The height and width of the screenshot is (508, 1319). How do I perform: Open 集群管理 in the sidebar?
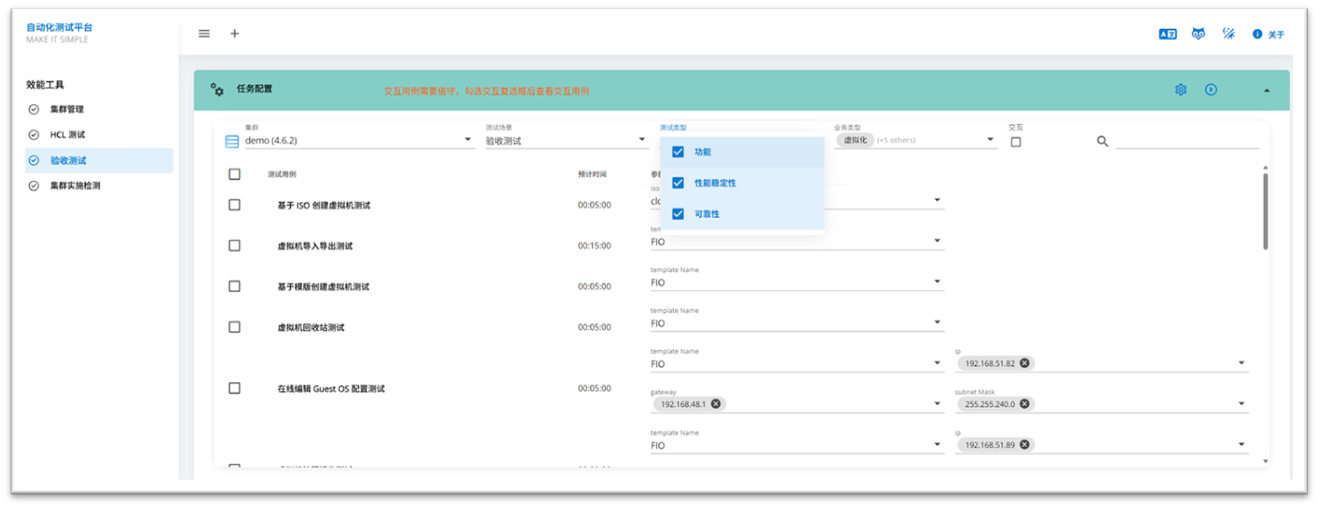click(x=67, y=109)
